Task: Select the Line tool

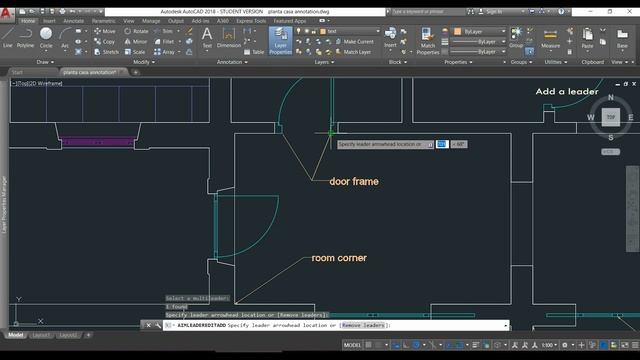Action: tap(8, 38)
